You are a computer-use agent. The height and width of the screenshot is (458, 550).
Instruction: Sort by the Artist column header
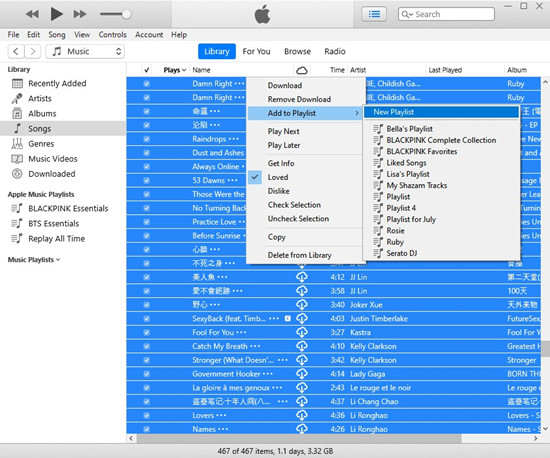coord(358,70)
